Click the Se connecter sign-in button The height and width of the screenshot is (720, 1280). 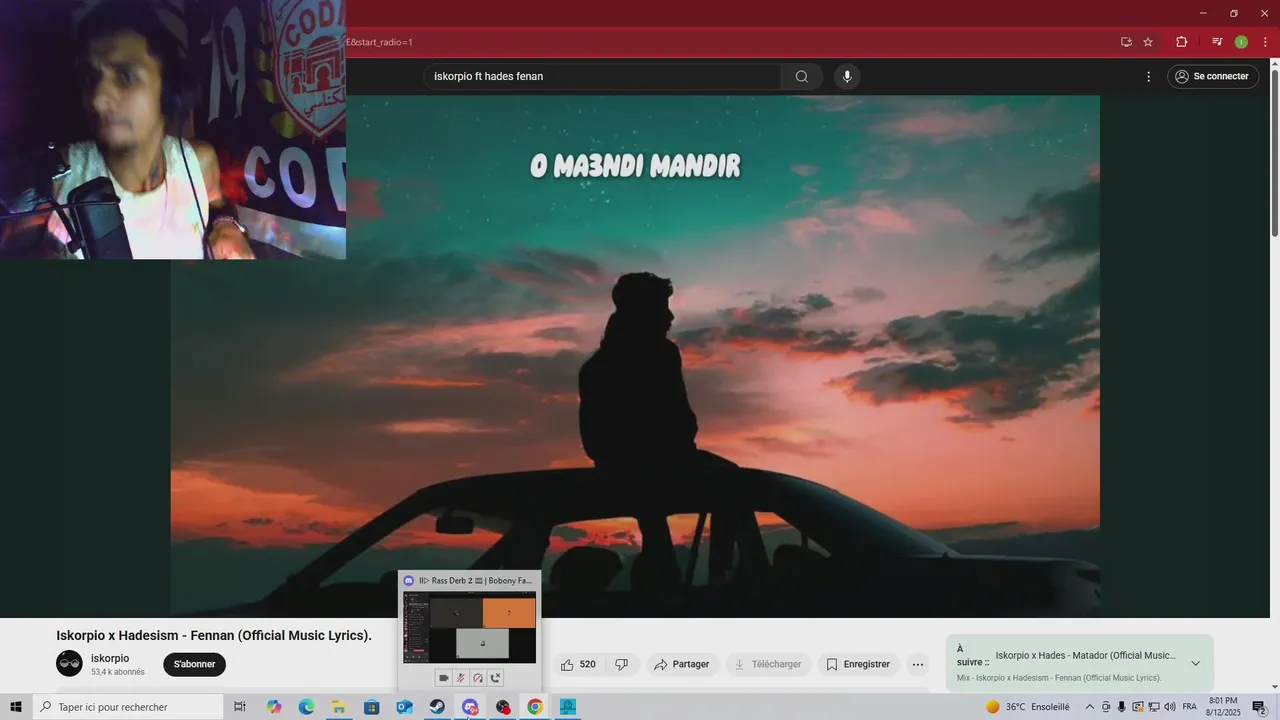coord(1213,77)
